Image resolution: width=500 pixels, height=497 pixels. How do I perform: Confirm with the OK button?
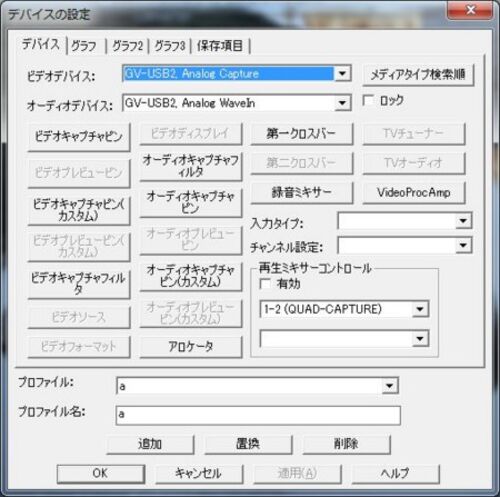(x=101, y=473)
